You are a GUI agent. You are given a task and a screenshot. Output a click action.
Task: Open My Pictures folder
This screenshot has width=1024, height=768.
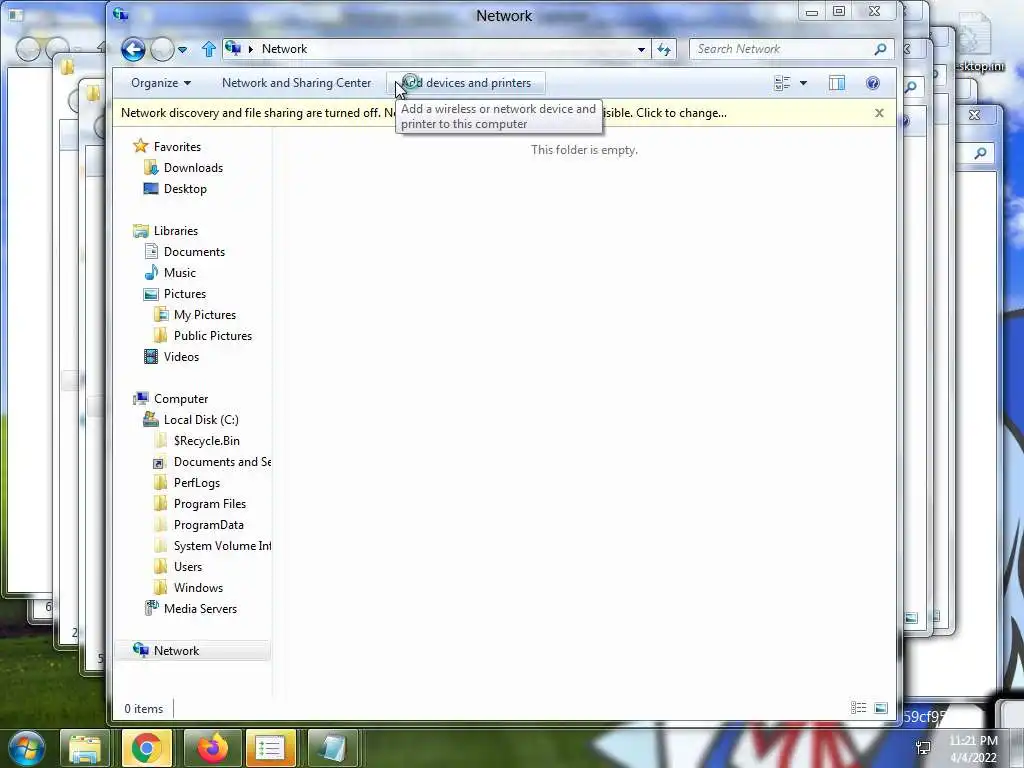tap(204, 315)
